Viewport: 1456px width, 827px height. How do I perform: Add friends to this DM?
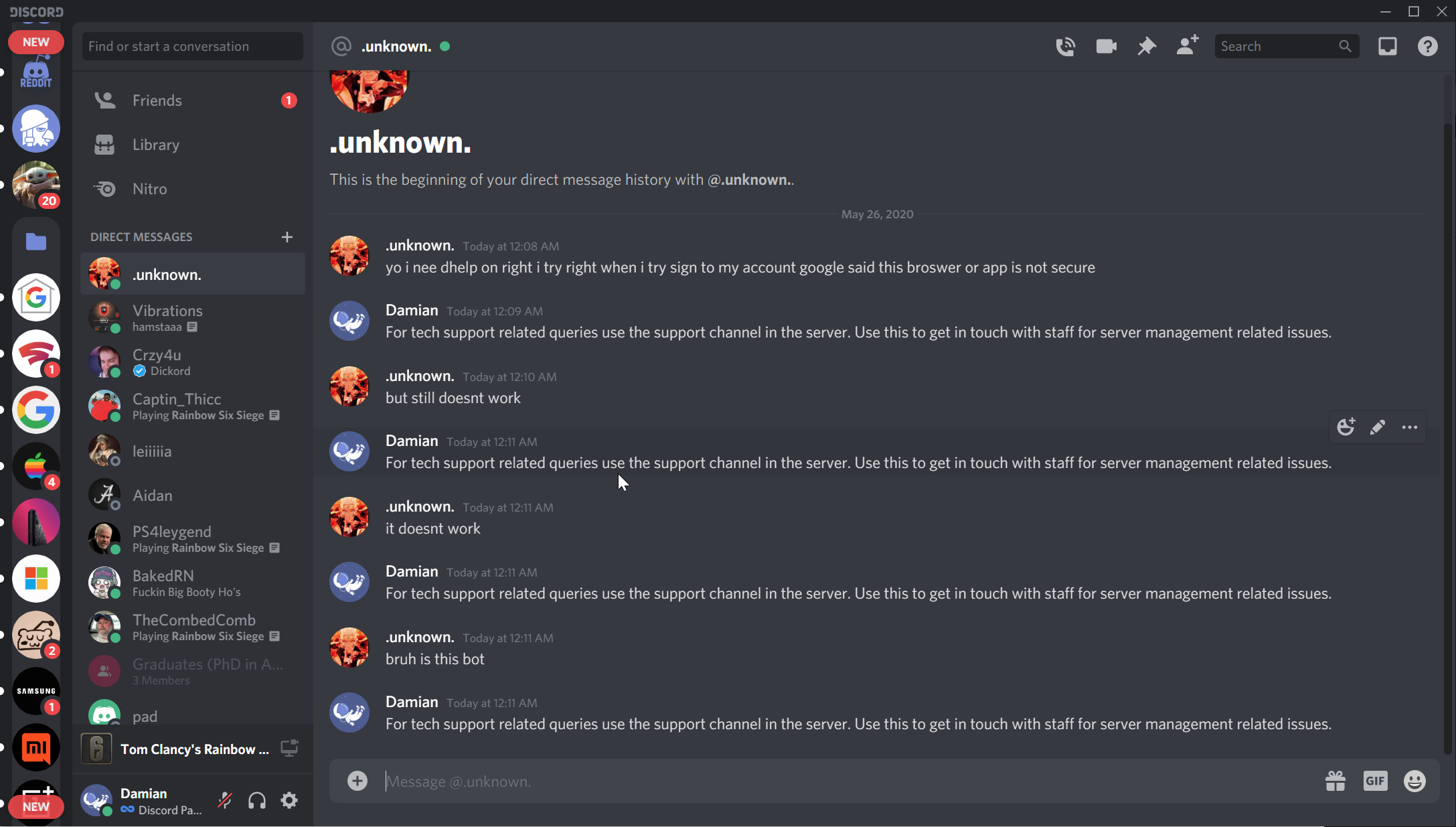[1187, 46]
